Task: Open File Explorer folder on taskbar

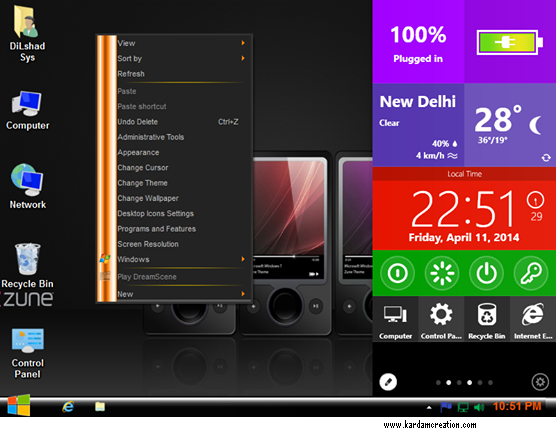Action: [100, 407]
